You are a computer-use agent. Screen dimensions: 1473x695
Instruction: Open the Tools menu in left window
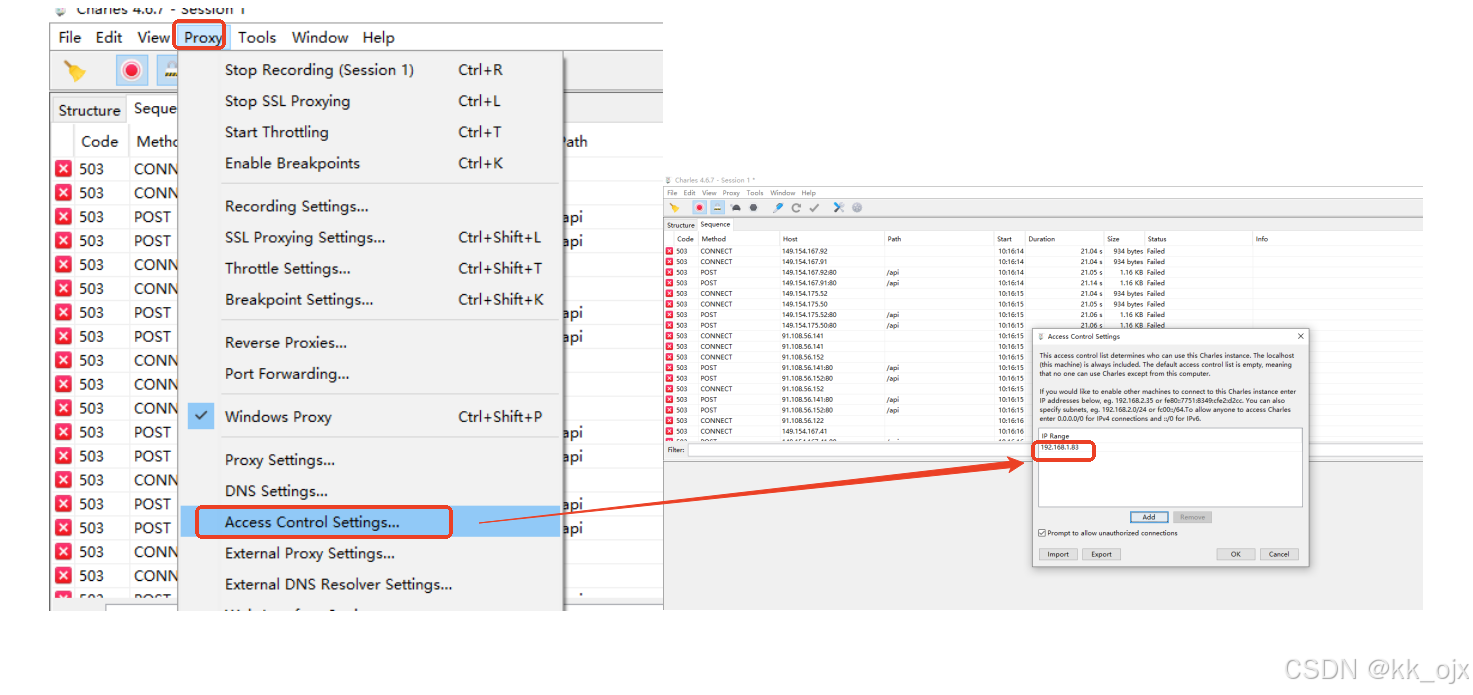tap(257, 37)
